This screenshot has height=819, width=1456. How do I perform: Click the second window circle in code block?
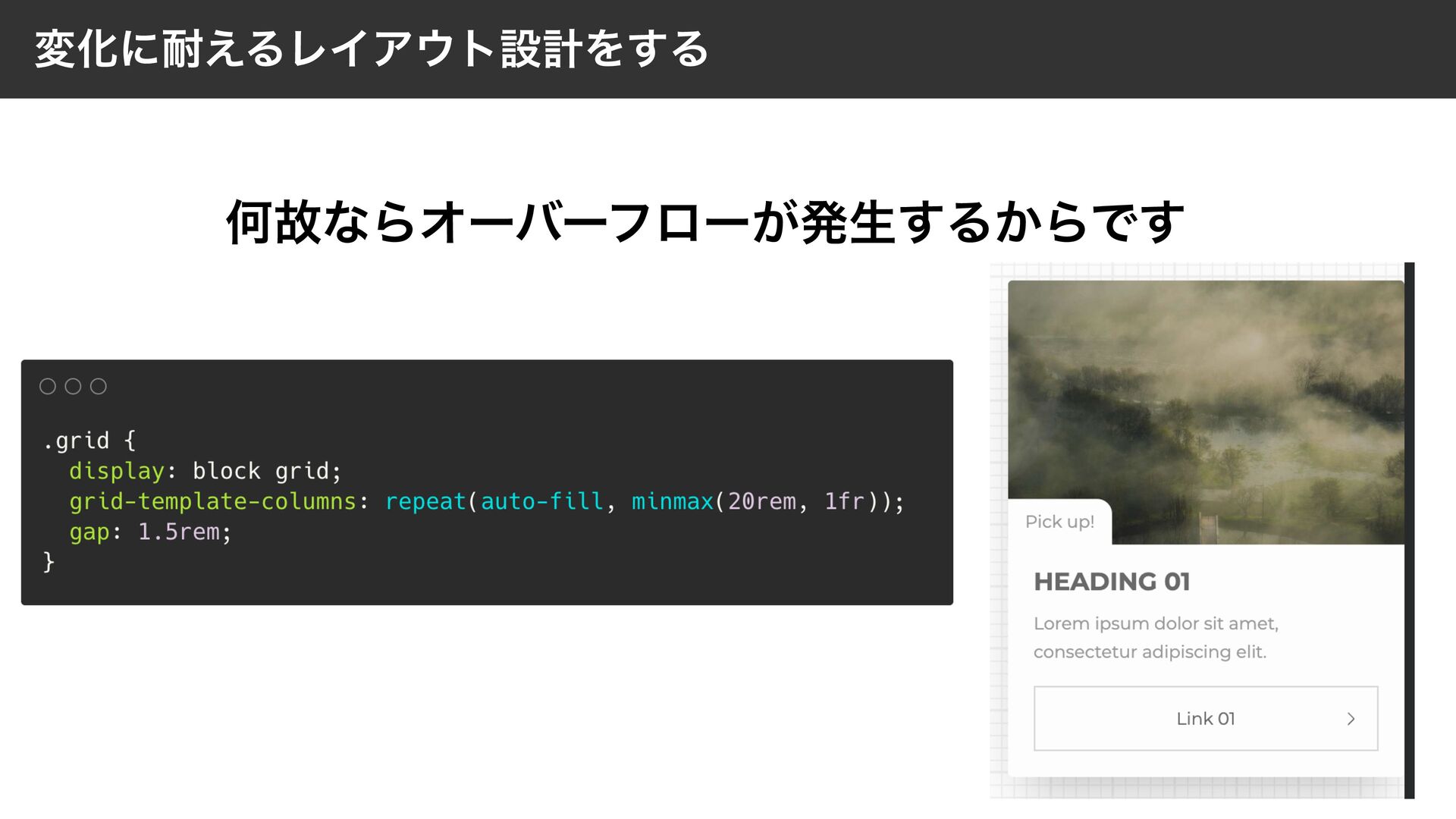[73, 387]
